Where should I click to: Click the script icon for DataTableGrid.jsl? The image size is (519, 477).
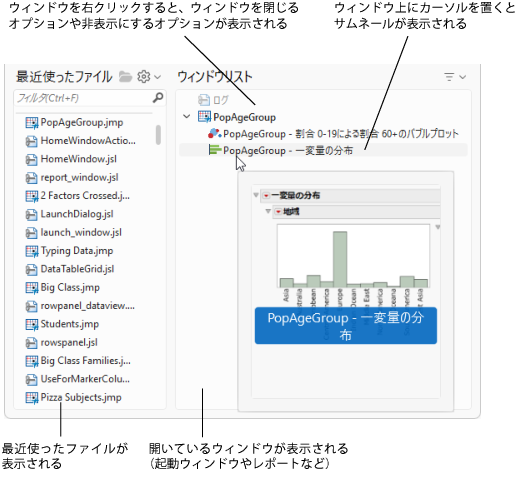pyautogui.click(x=31, y=270)
